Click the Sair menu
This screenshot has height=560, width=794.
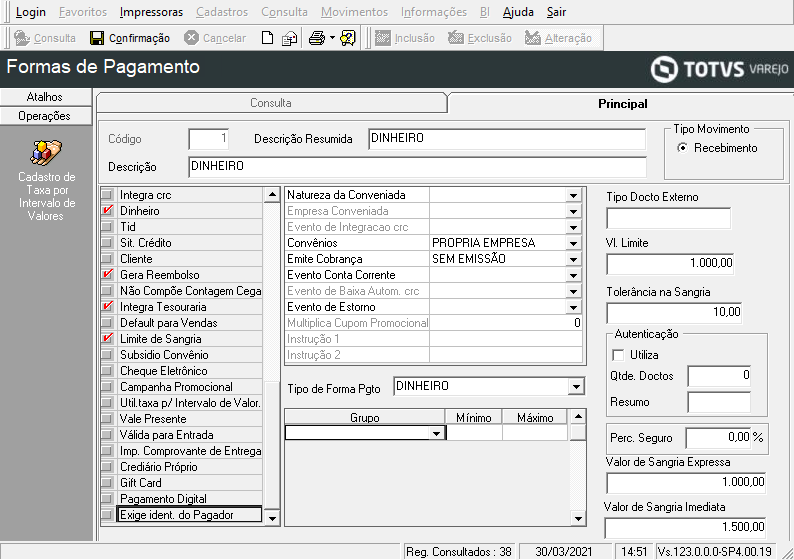click(556, 12)
